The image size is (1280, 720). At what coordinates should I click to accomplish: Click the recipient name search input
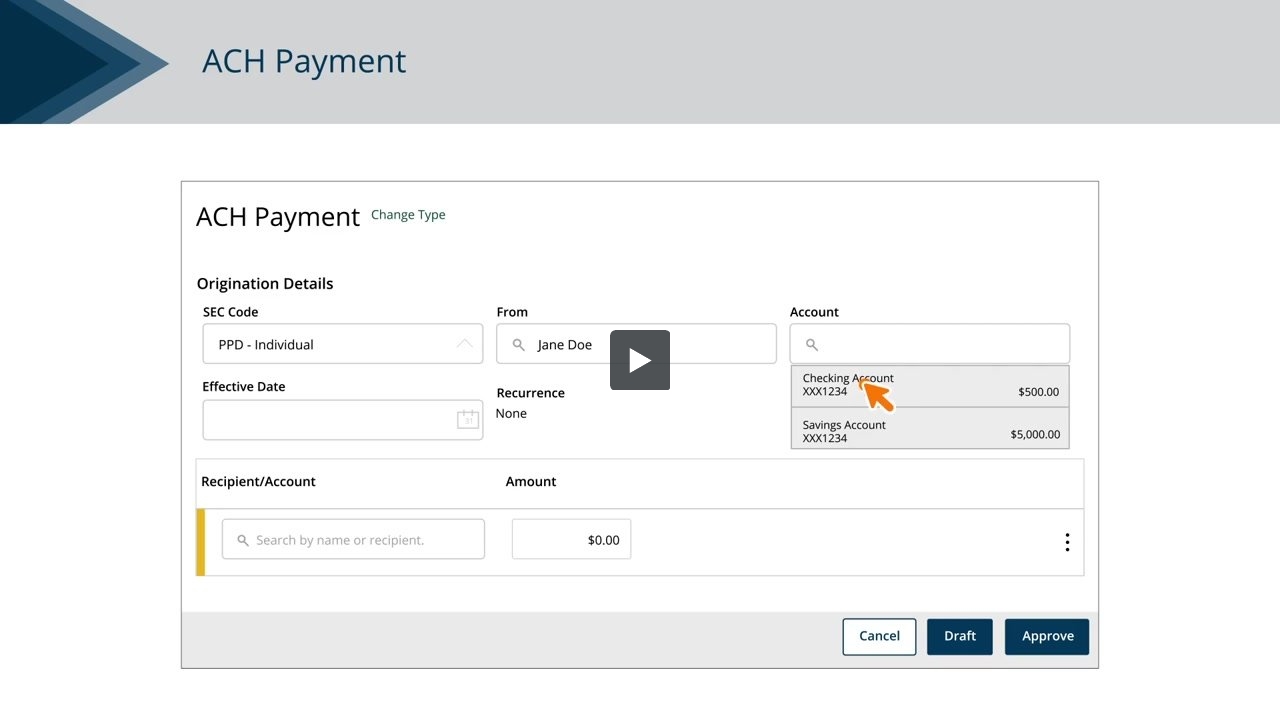point(353,539)
